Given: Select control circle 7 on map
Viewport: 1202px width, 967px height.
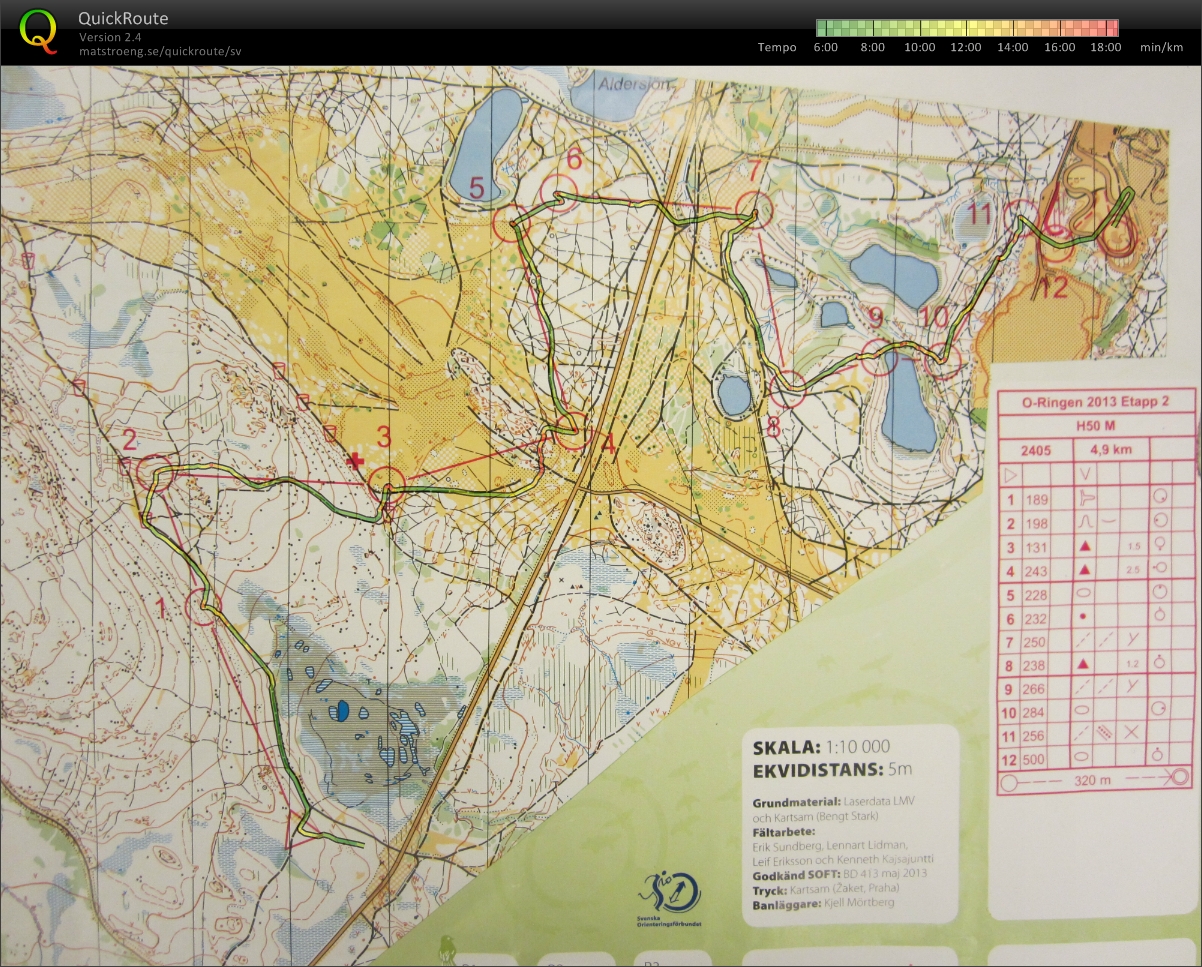Looking at the screenshot, I should point(757,208).
